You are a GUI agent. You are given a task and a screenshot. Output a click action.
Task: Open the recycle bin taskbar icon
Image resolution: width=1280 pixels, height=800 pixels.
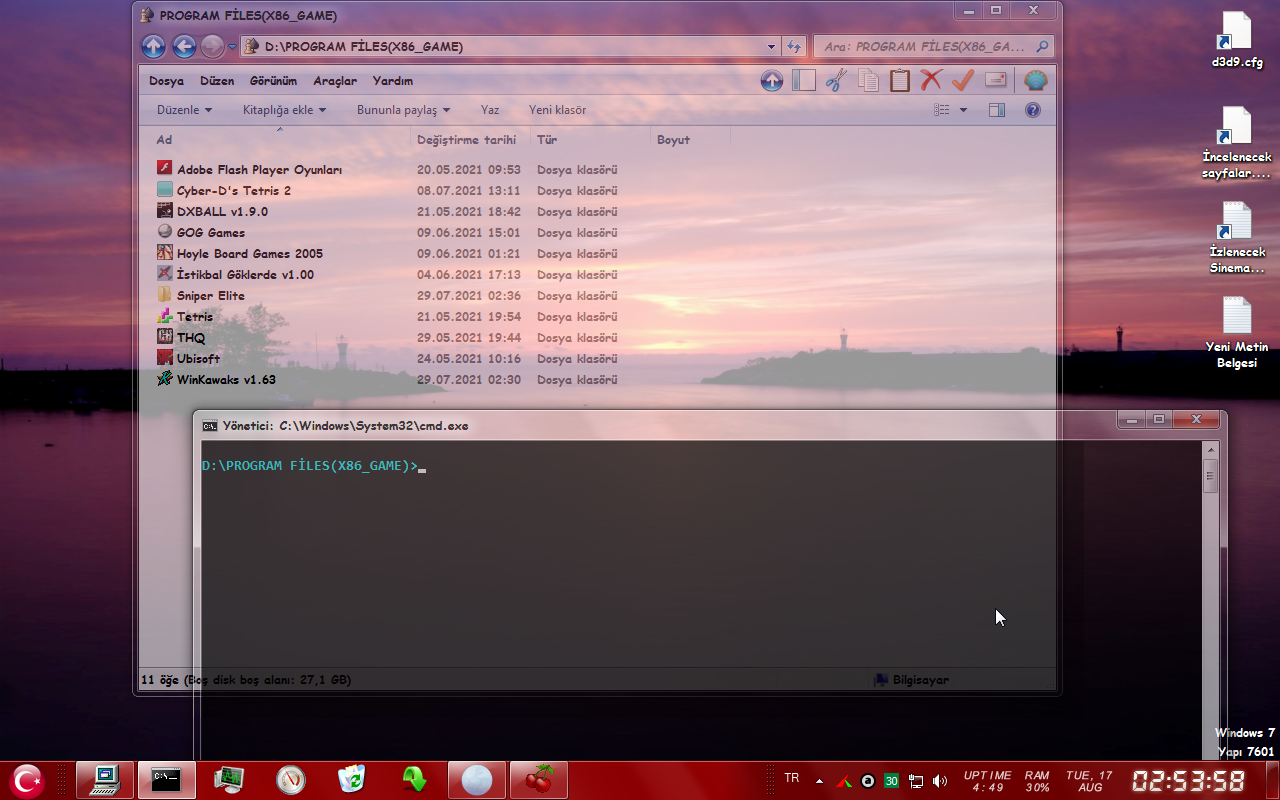[x=352, y=780]
